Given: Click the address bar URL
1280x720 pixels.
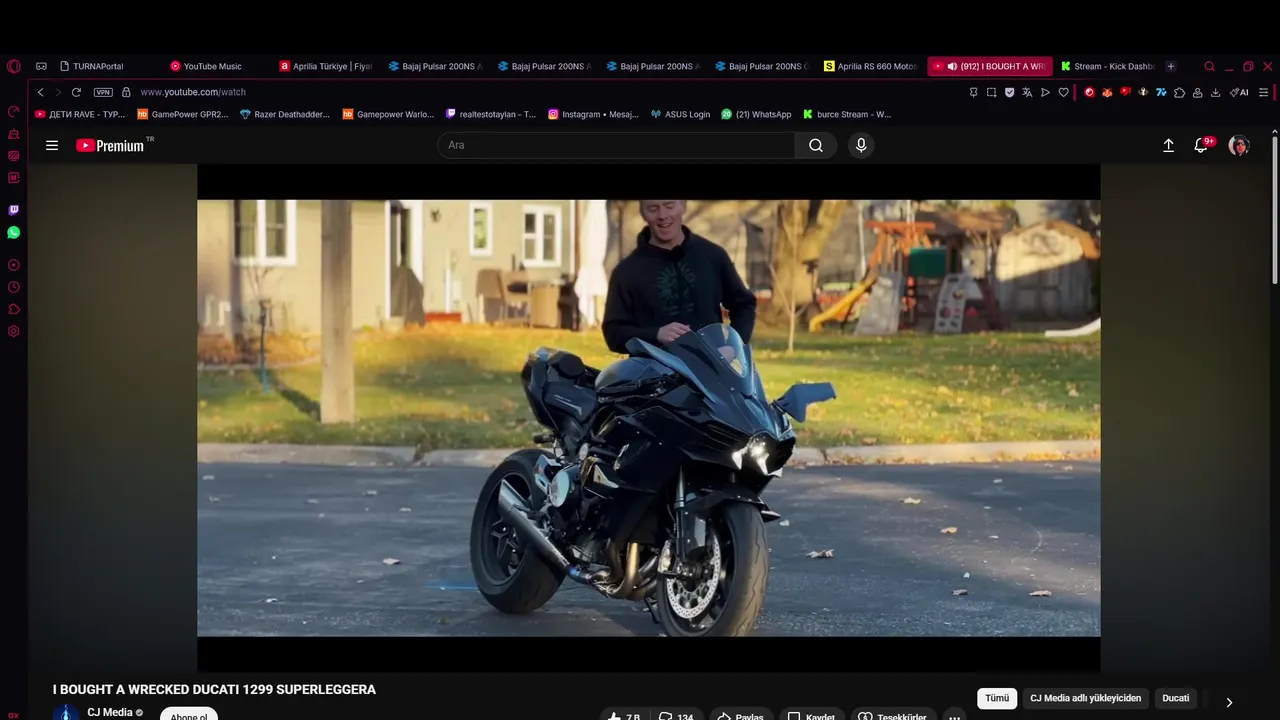Looking at the screenshot, I should pyautogui.click(x=193, y=92).
